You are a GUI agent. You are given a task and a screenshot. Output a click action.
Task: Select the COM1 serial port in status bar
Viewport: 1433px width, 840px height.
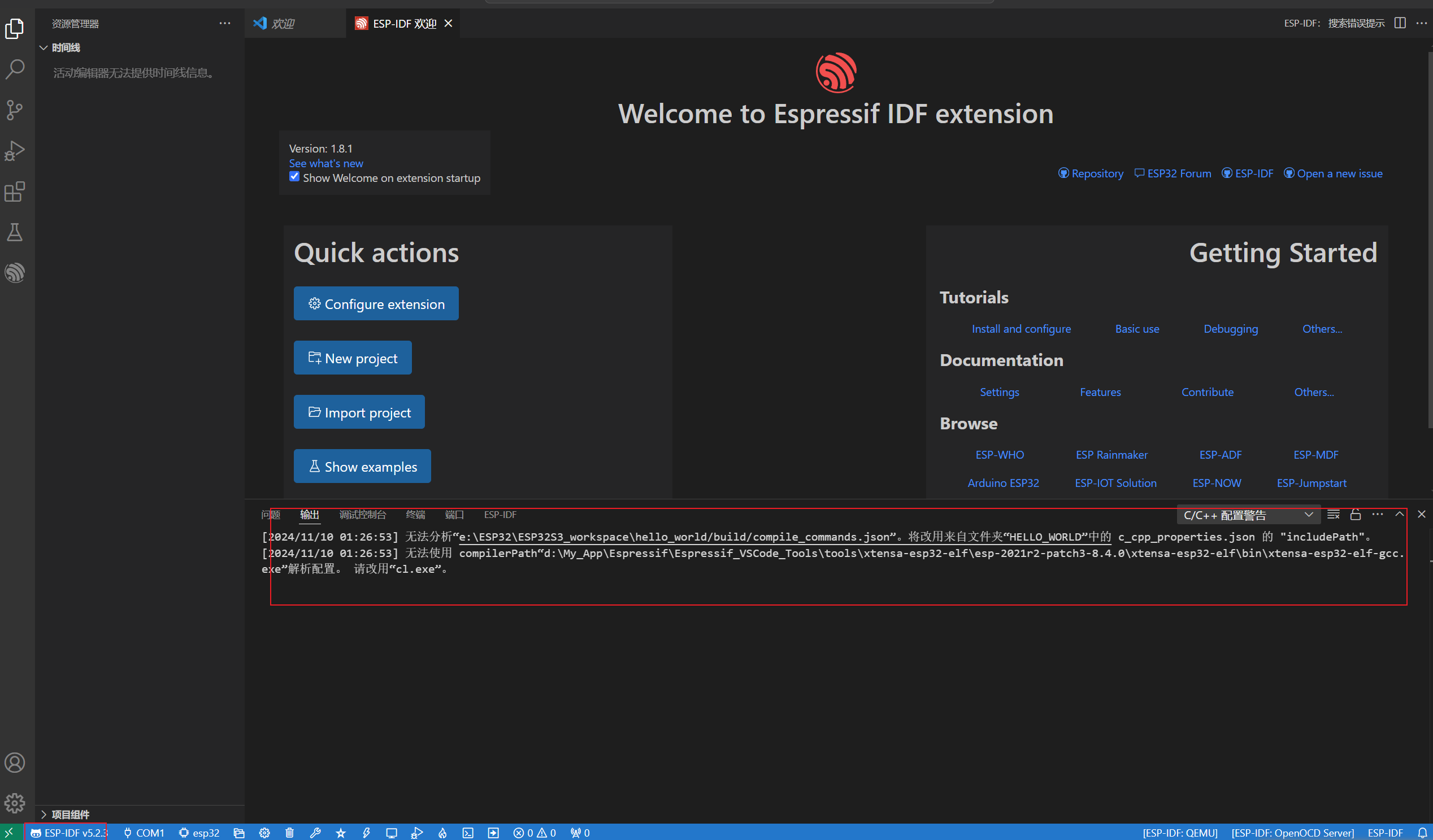point(144,833)
